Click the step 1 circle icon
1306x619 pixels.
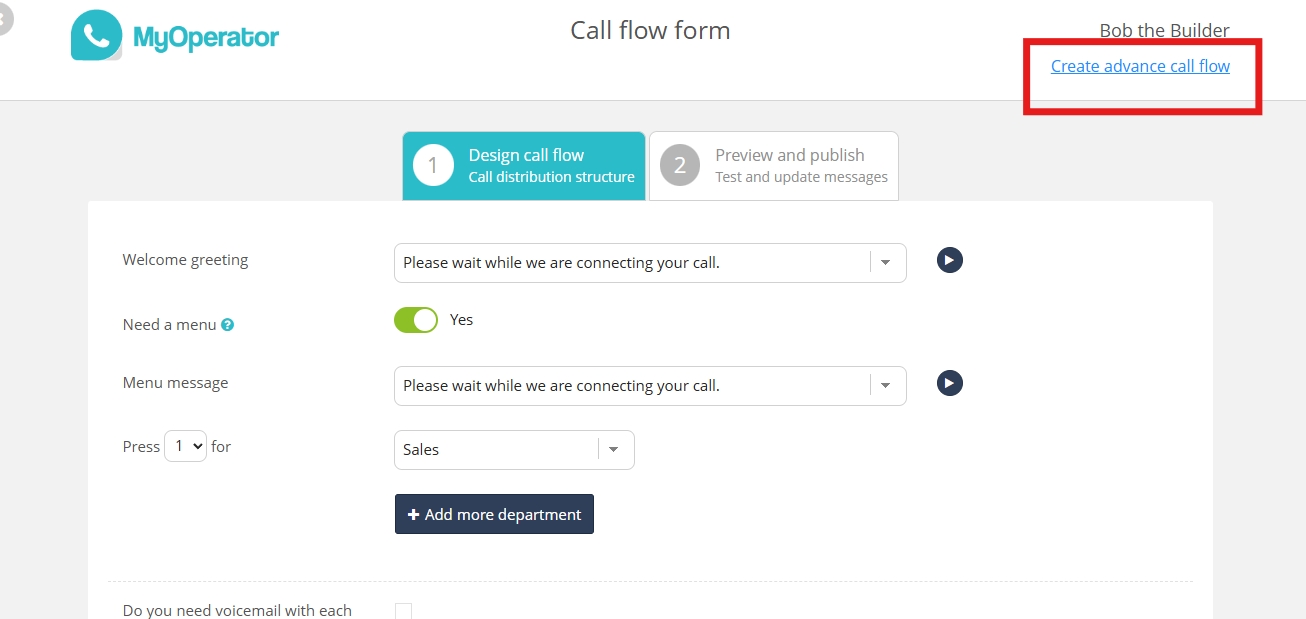(433, 165)
